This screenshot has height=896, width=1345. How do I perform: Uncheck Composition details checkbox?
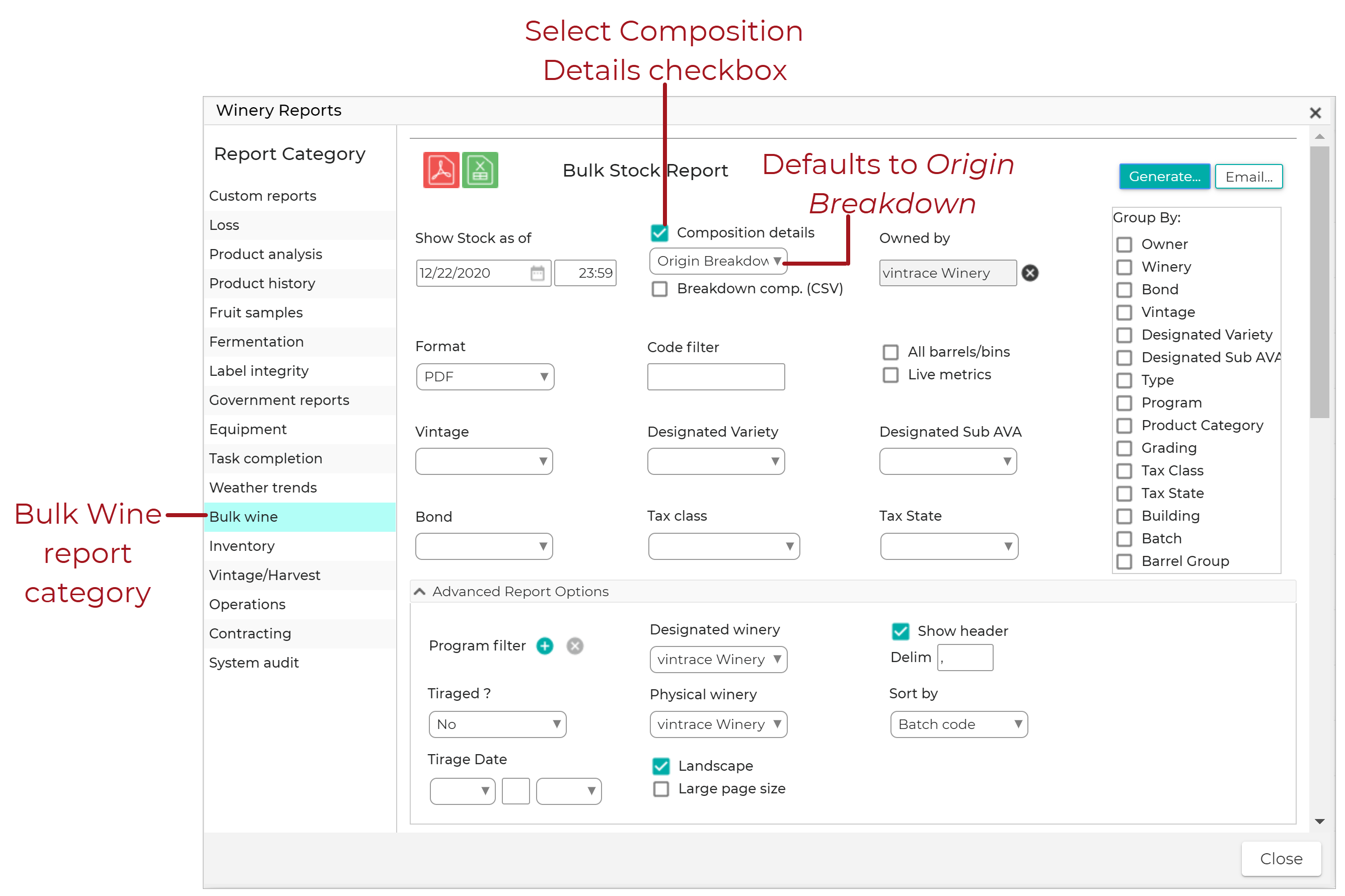click(659, 232)
